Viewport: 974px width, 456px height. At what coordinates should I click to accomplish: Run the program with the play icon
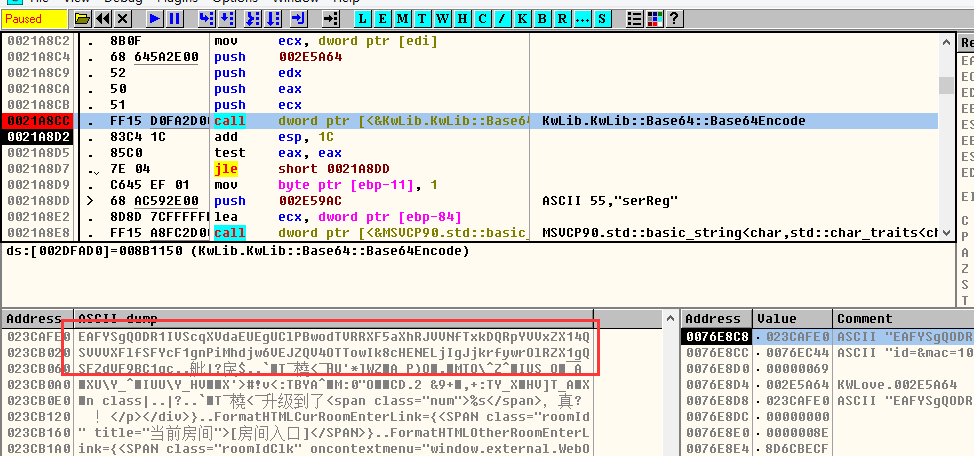(155, 19)
